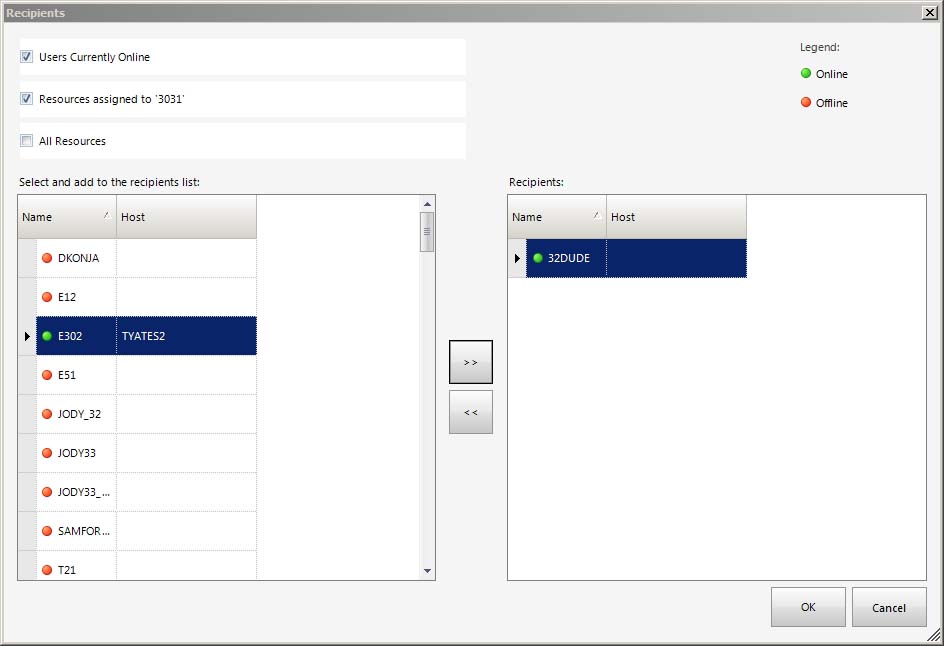The image size is (944, 646).
Task: Click the online status icon for E302
Action: (x=47, y=336)
